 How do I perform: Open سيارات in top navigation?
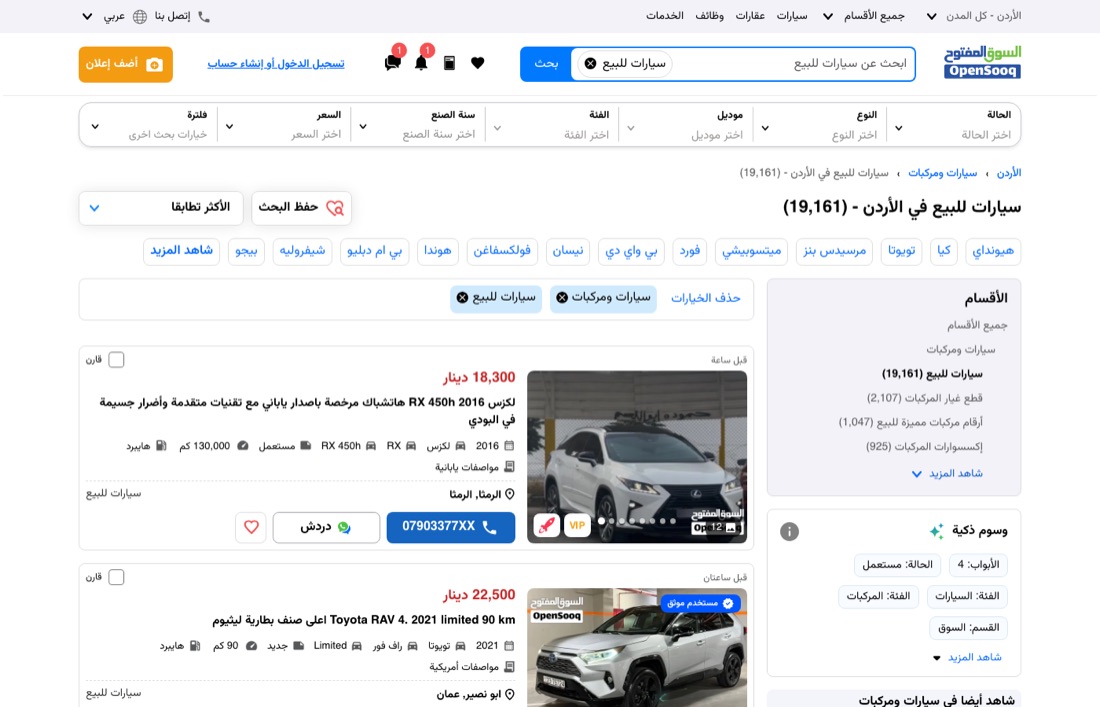[x=791, y=16]
